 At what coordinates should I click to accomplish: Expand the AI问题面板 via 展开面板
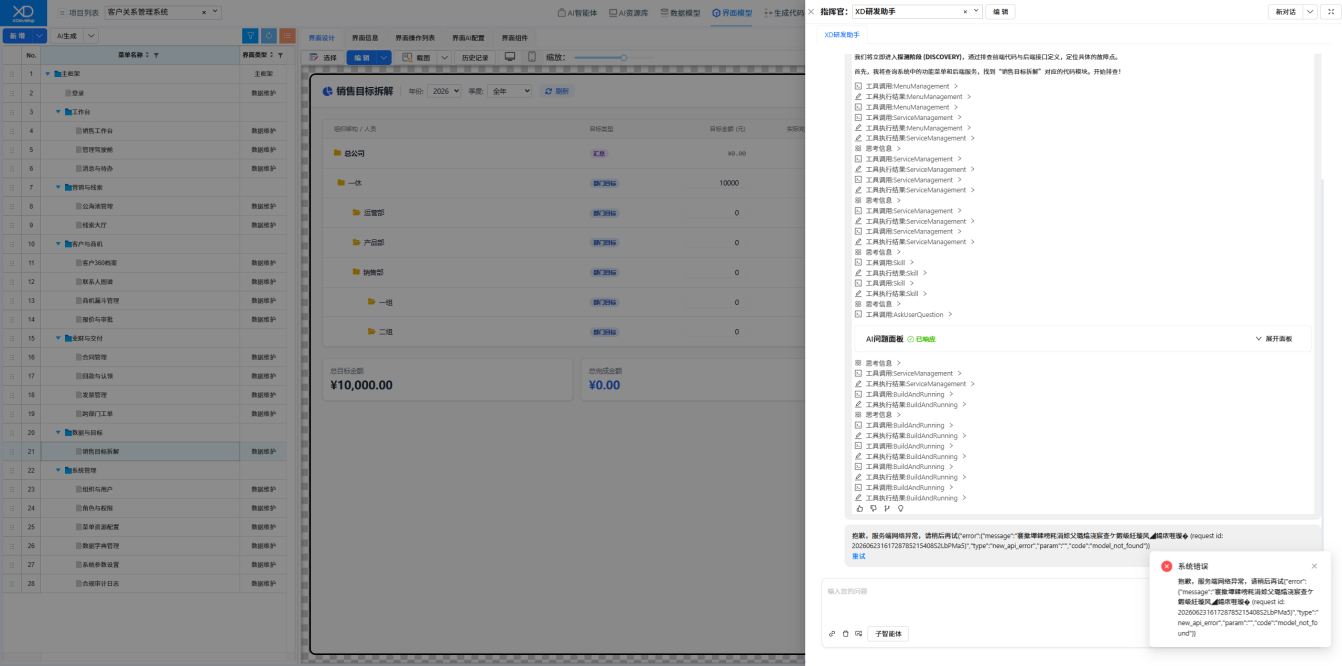[x=1274, y=339]
